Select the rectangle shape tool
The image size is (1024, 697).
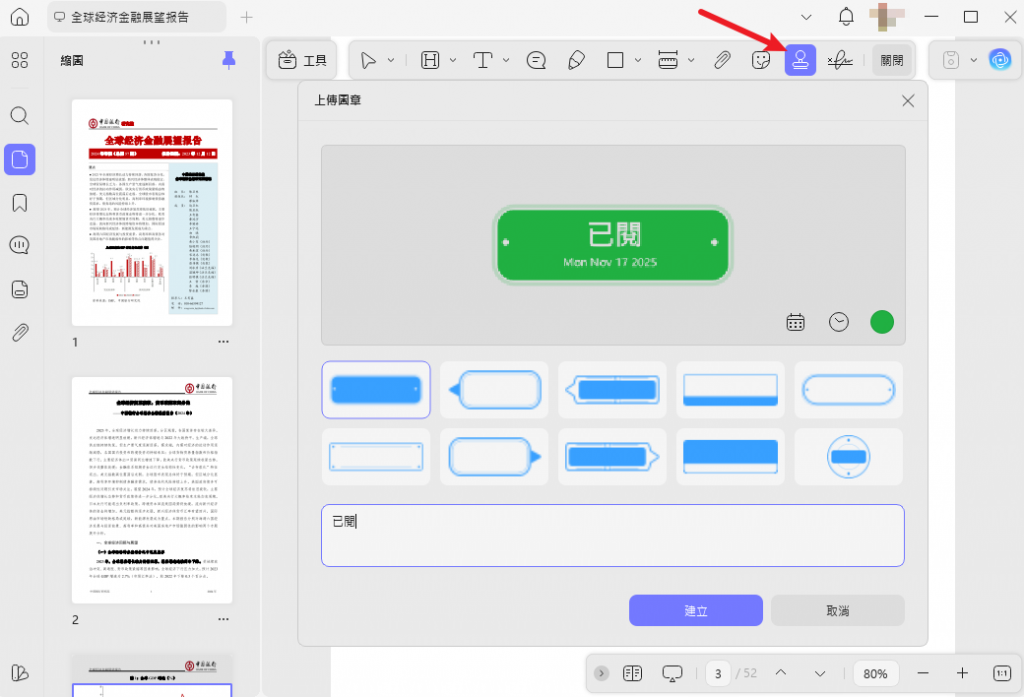tap(615, 60)
